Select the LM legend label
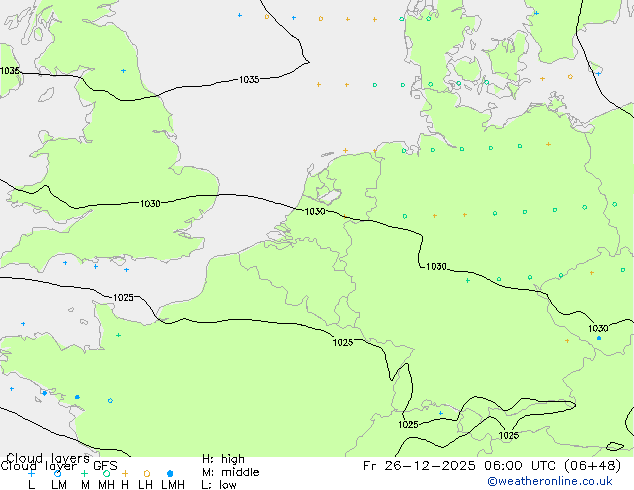The width and height of the screenshot is (634, 490). coord(59,484)
